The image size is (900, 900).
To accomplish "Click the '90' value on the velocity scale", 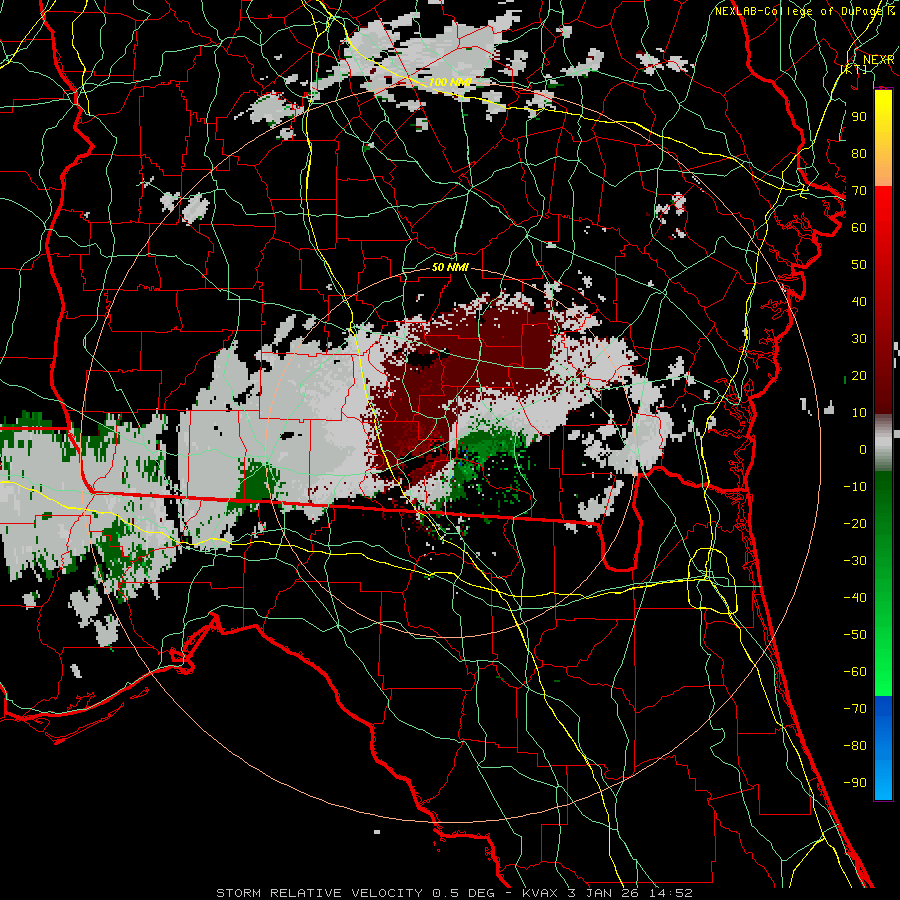I will click(x=859, y=117).
